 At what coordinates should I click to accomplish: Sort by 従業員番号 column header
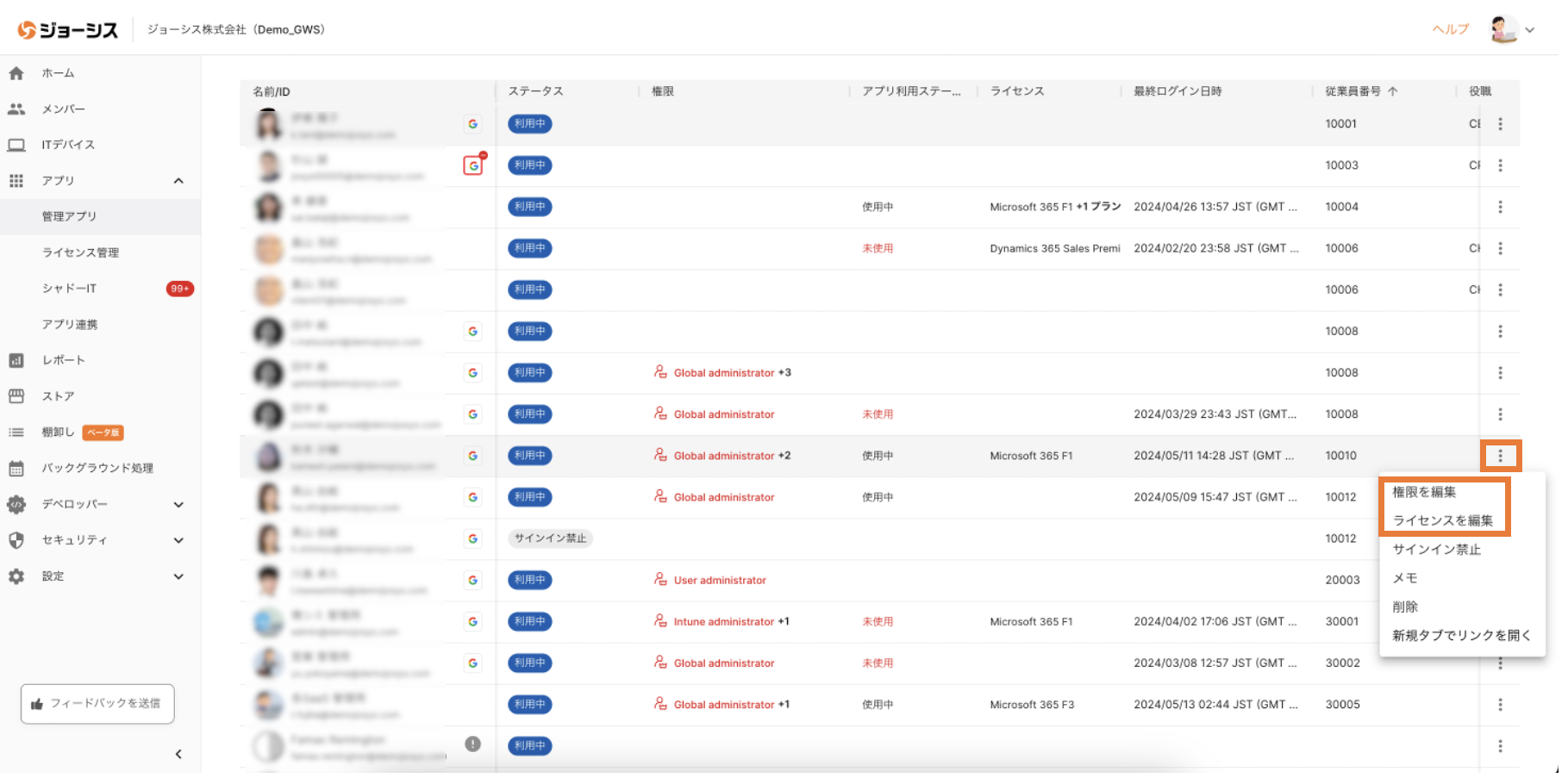[x=1352, y=91]
